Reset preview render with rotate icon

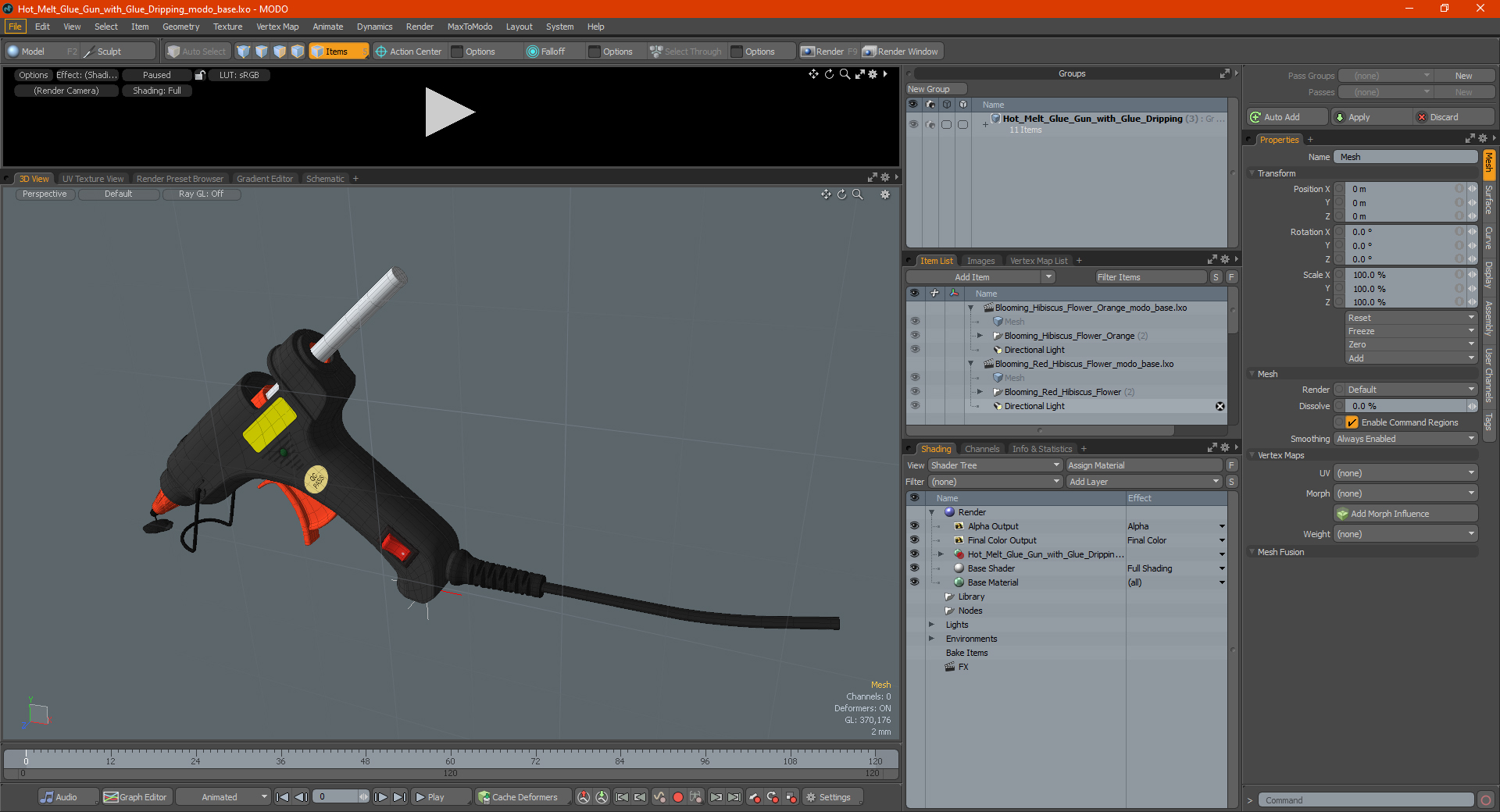pyautogui.click(x=829, y=74)
